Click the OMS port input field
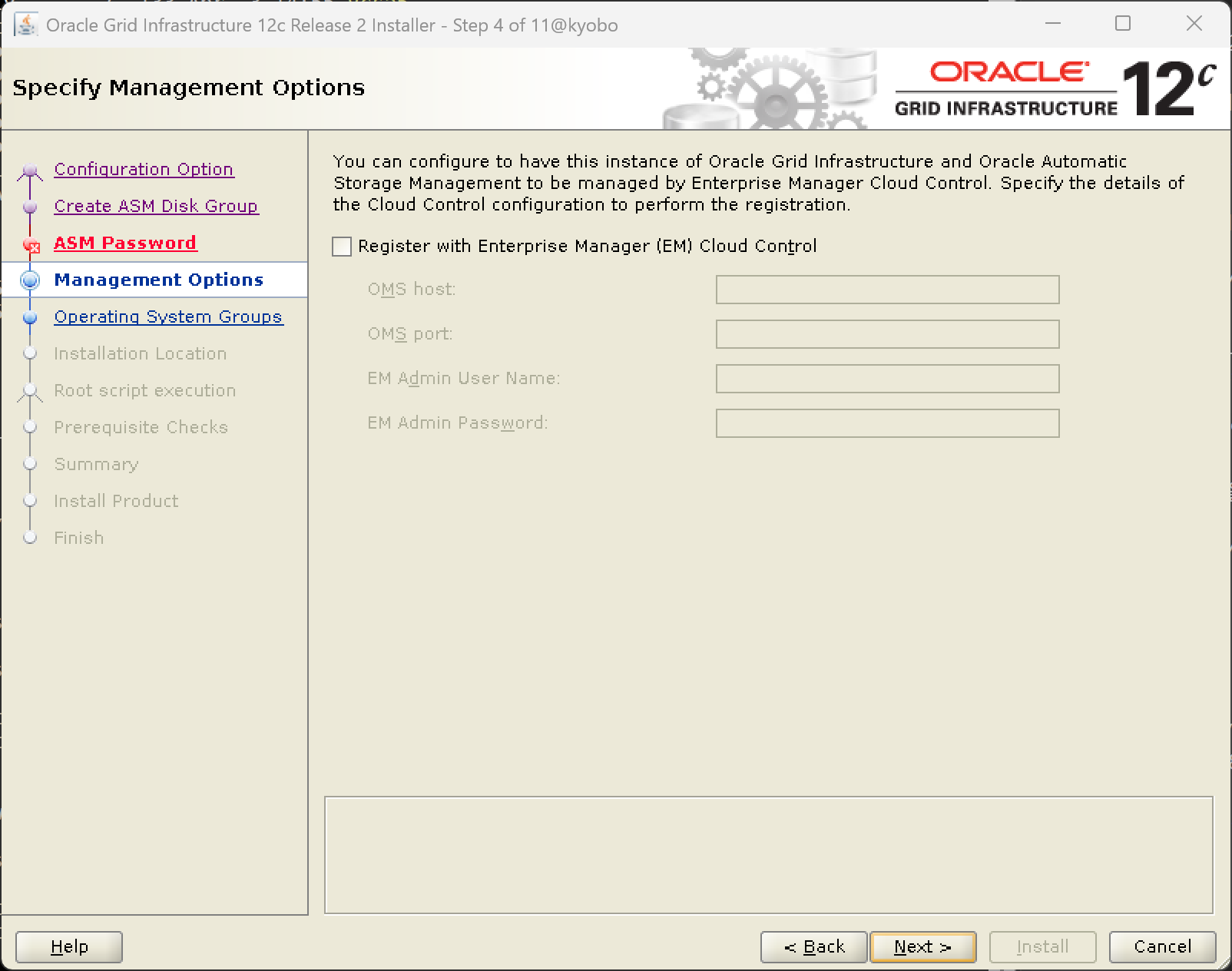1232x971 pixels. click(x=887, y=334)
